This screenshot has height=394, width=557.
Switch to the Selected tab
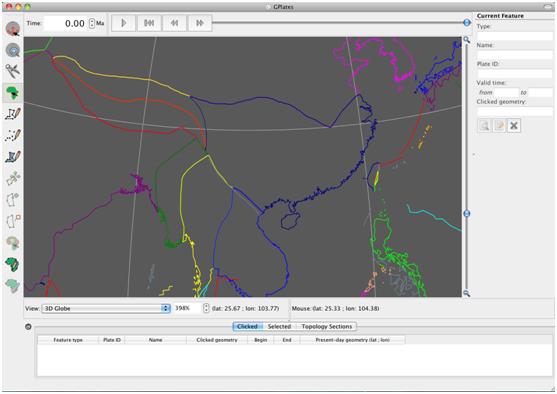point(279,326)
